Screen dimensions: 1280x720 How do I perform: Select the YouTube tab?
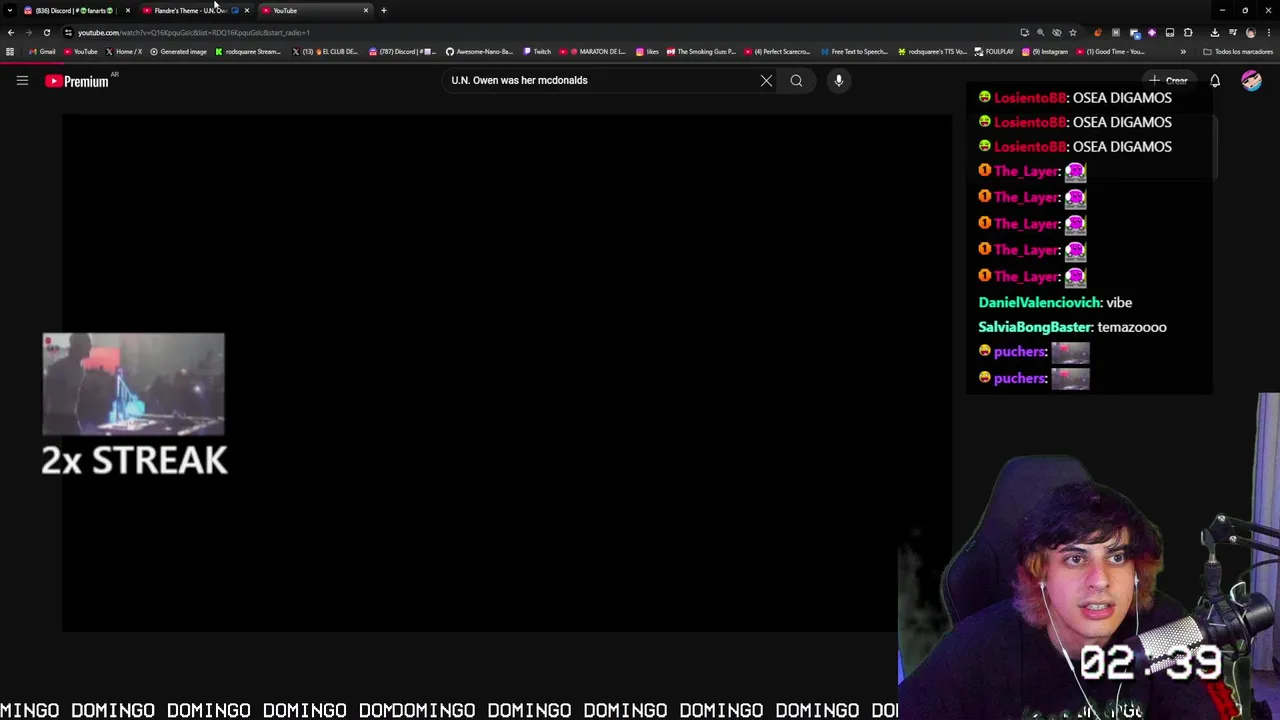click(315, 10)
